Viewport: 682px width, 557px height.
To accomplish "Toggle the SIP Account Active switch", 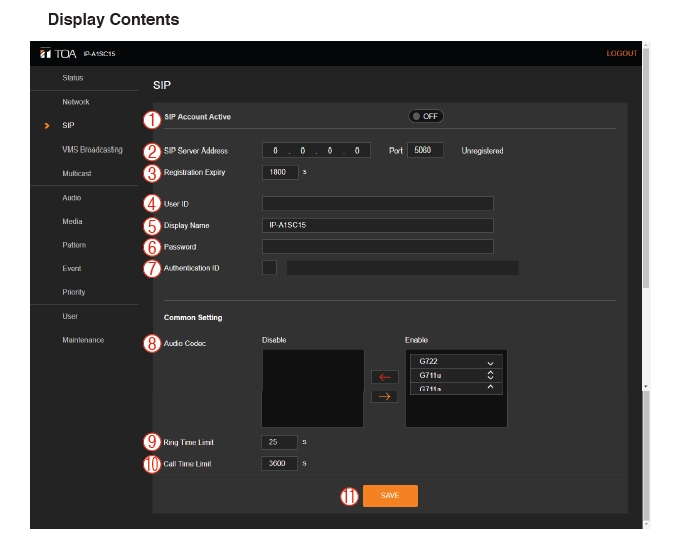I will click(x=425, y=116).
